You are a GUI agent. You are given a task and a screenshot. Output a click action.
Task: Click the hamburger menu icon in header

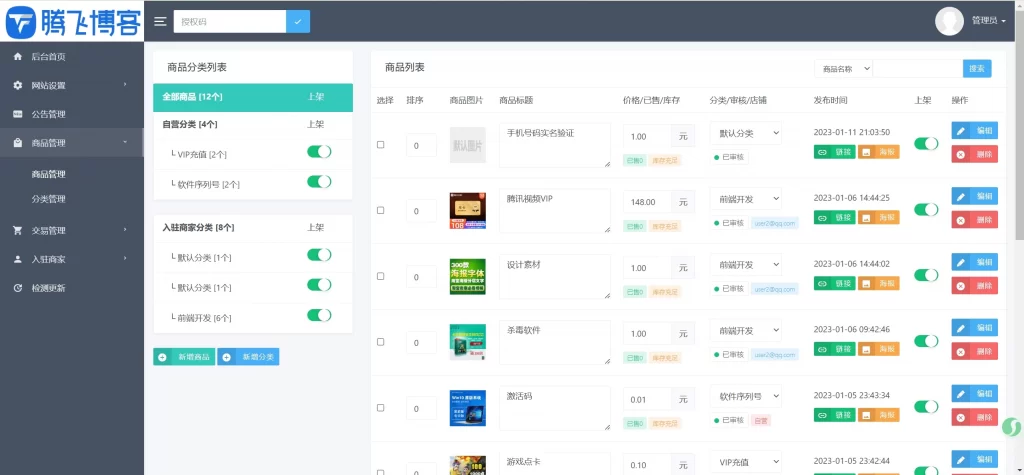pos(160,21)
